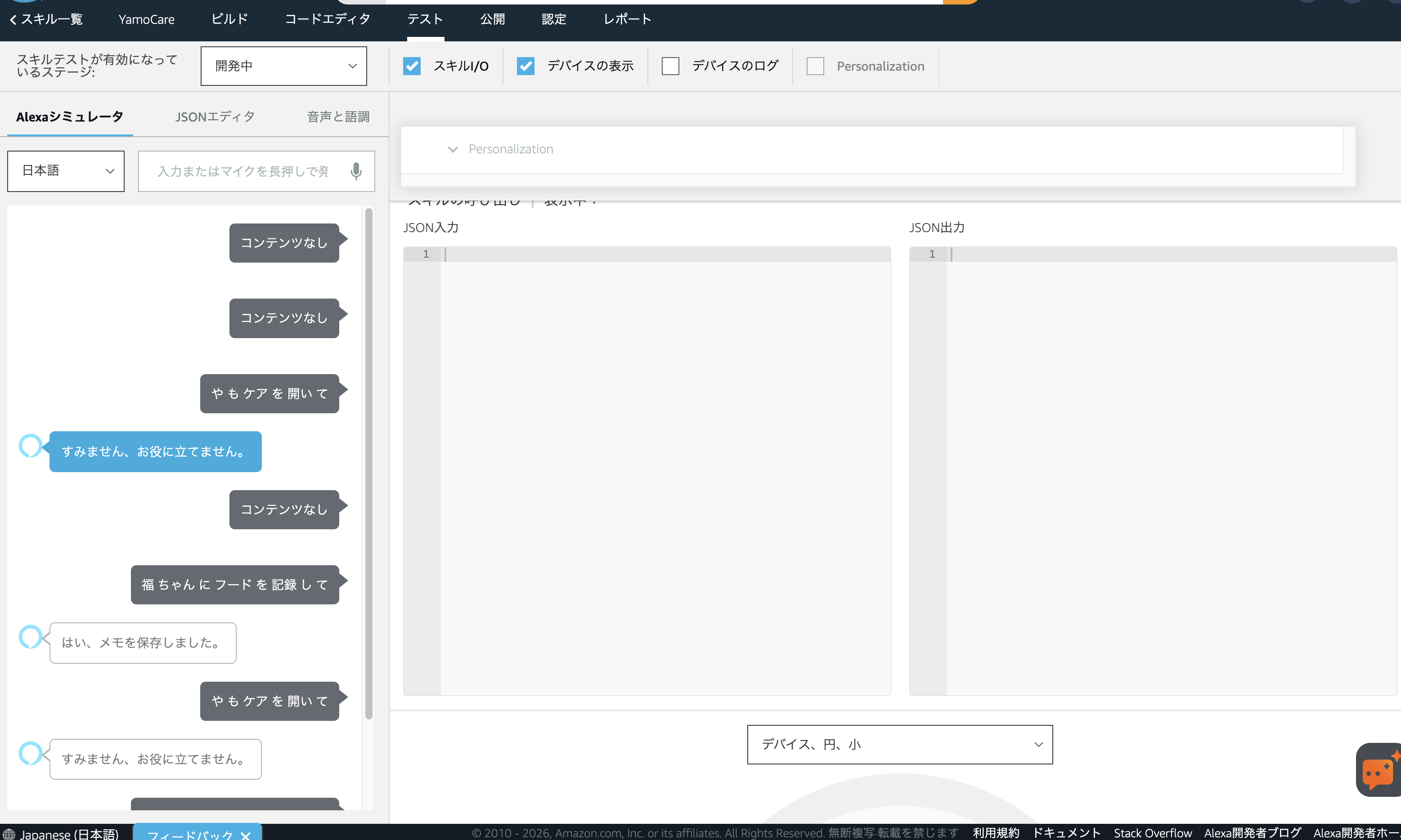The height and width of the screenshot is (840, 1401).
Task: Open the 認定 tab
Action: coord(553,19)
